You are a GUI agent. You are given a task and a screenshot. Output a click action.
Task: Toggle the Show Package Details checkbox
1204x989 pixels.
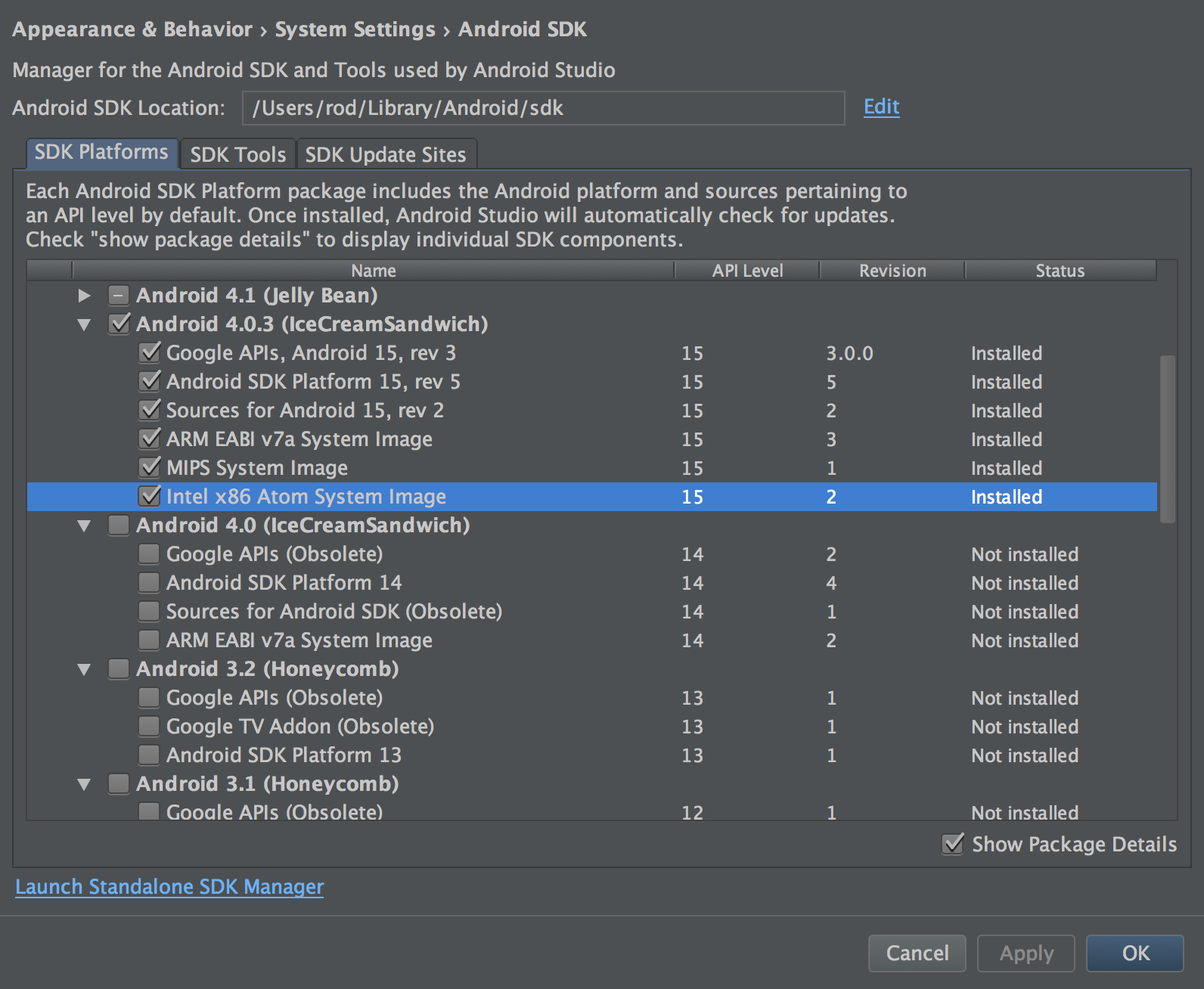pyautogui.click(x=953, y=843)
